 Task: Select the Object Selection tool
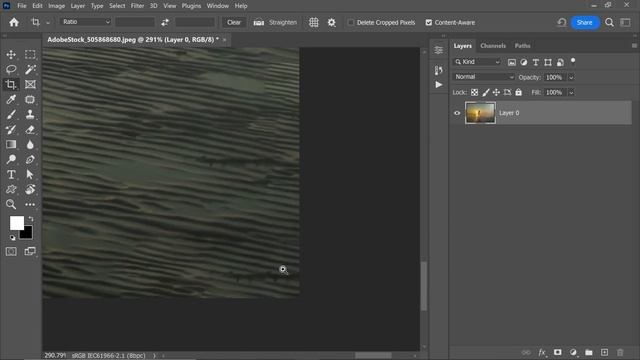coord(30,100)
